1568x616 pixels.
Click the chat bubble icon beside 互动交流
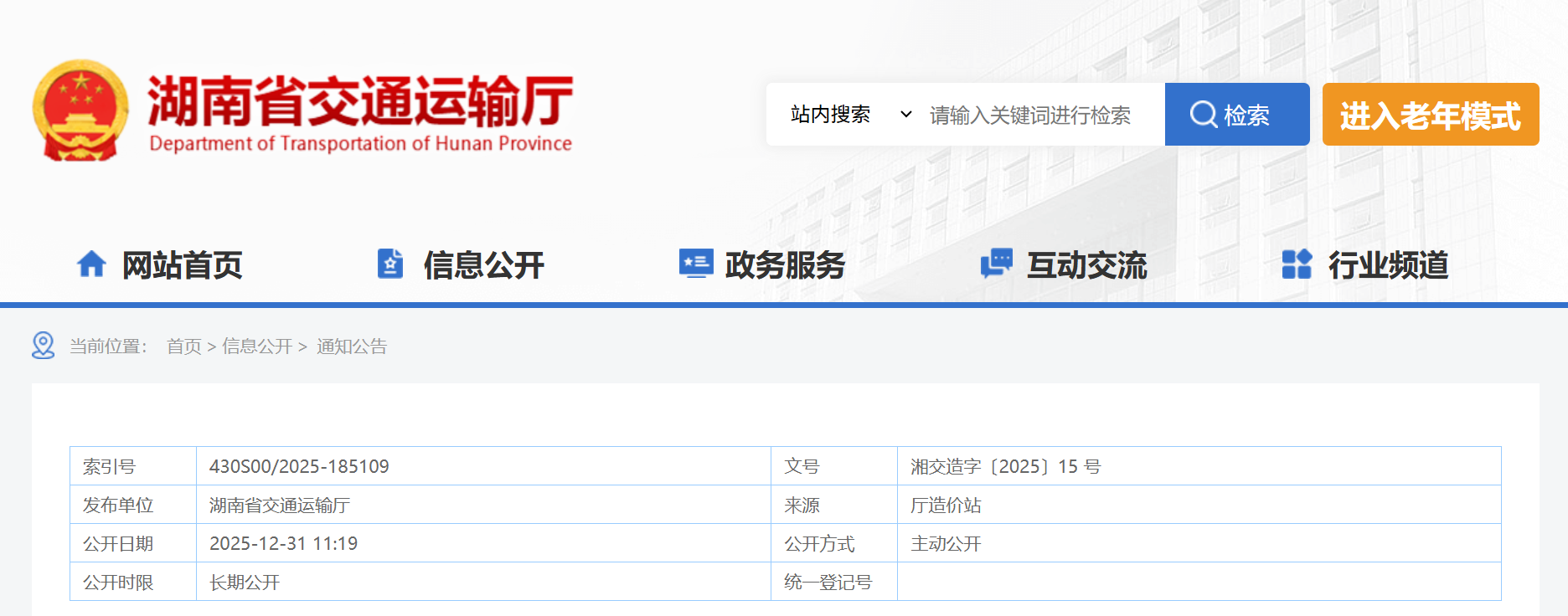(x=996, y=264)
